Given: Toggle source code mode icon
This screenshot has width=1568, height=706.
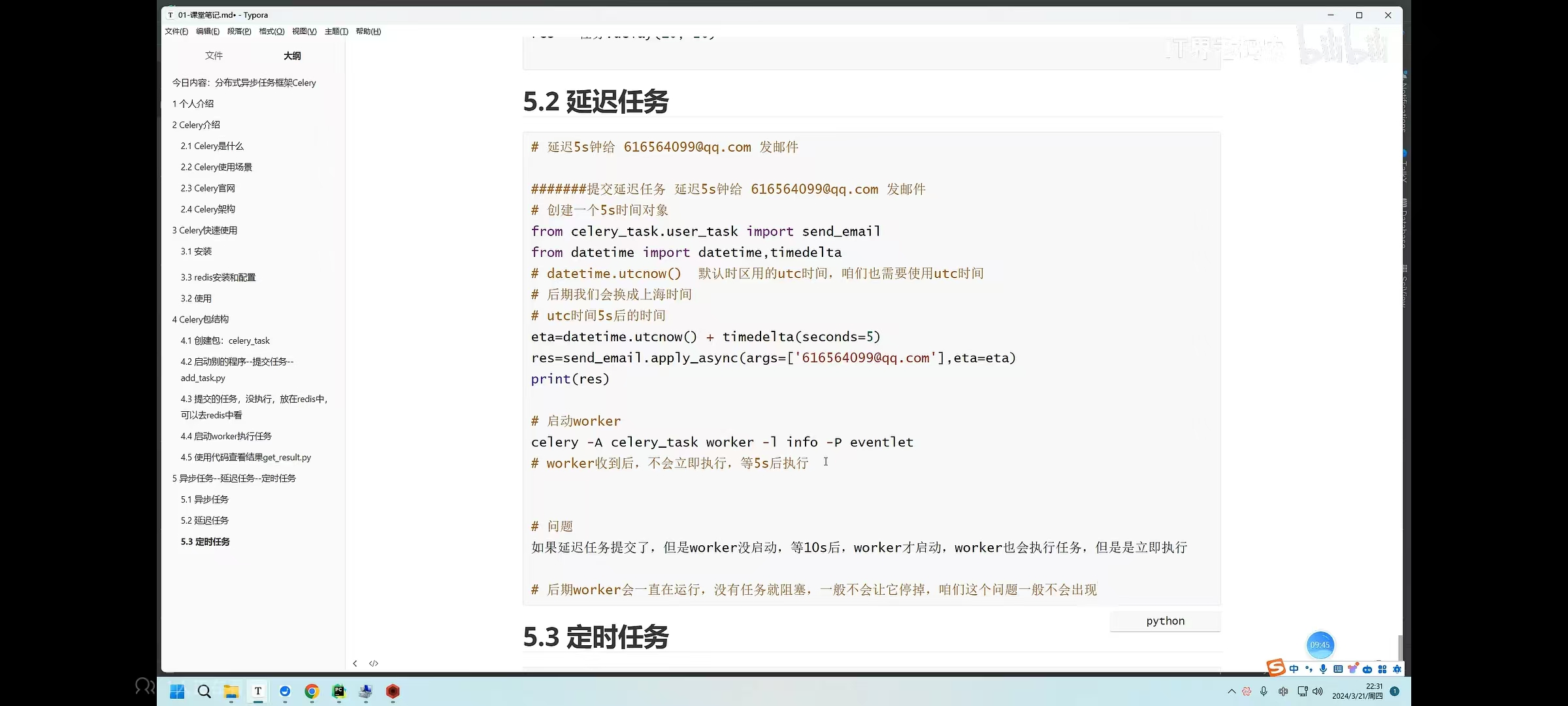Looking at the screenshot, I should pos(374,664).
